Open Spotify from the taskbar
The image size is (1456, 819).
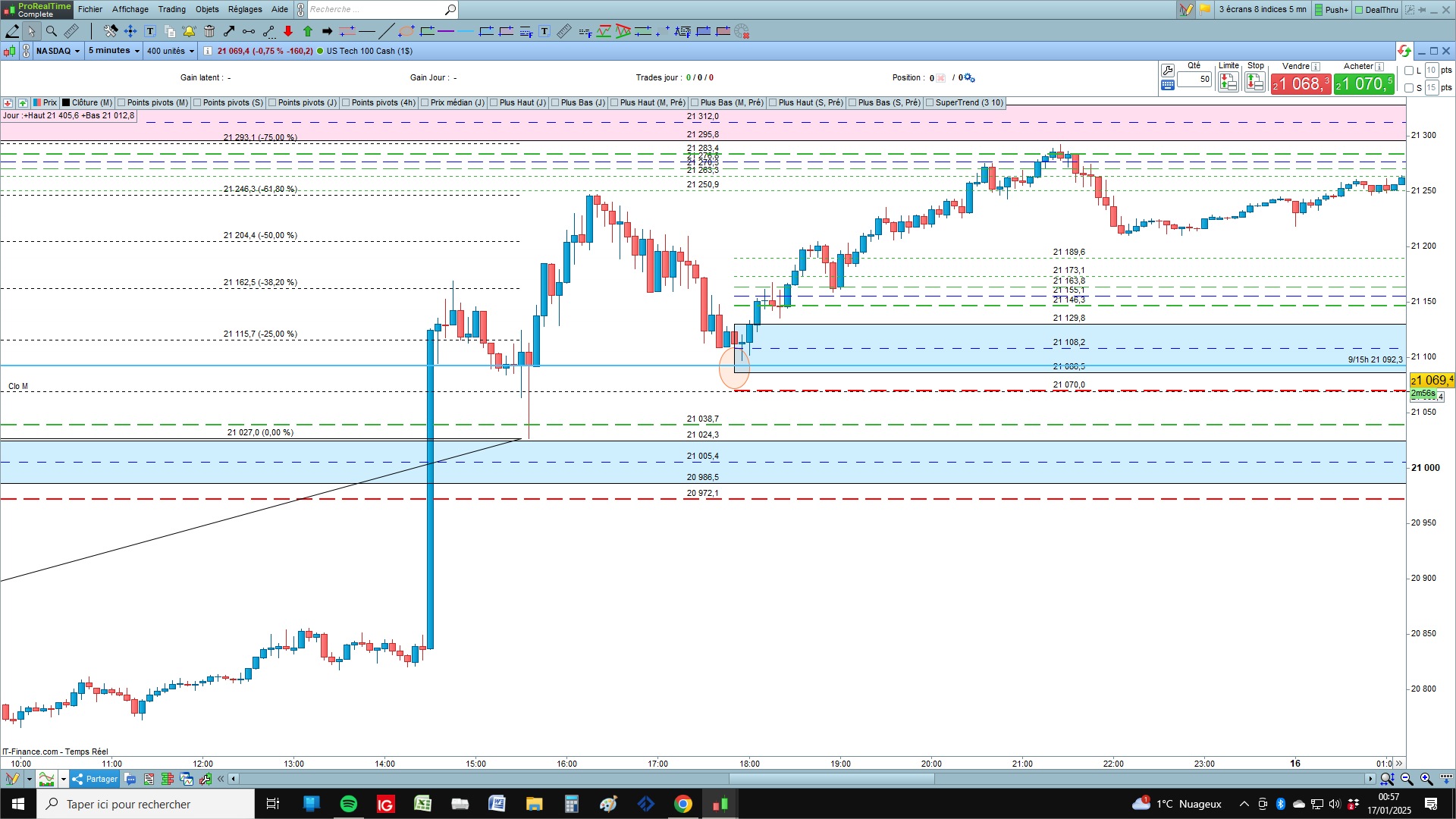click(x=349, y=804)
